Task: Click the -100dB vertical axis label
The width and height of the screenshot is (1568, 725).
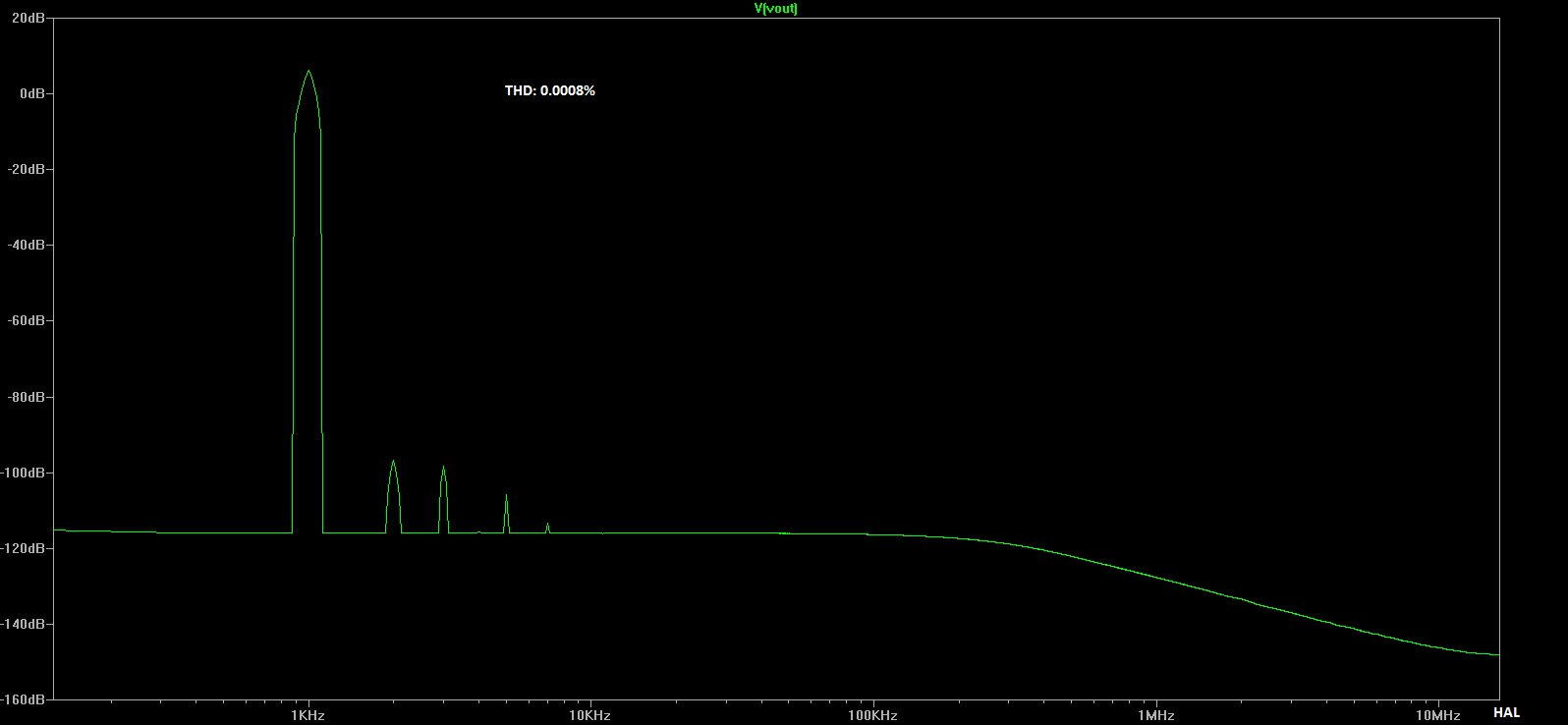Action: coord(24,473)
